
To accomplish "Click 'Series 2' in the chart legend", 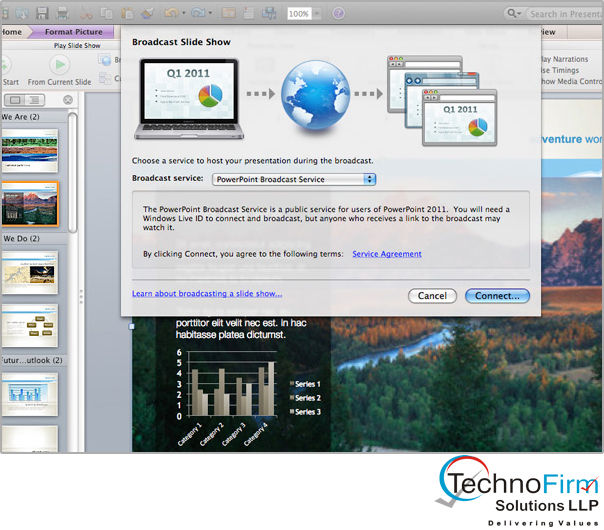I will click(x=308, y=398).
